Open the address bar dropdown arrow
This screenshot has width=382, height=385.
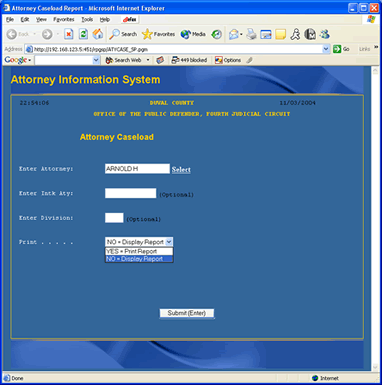point(326,49)
